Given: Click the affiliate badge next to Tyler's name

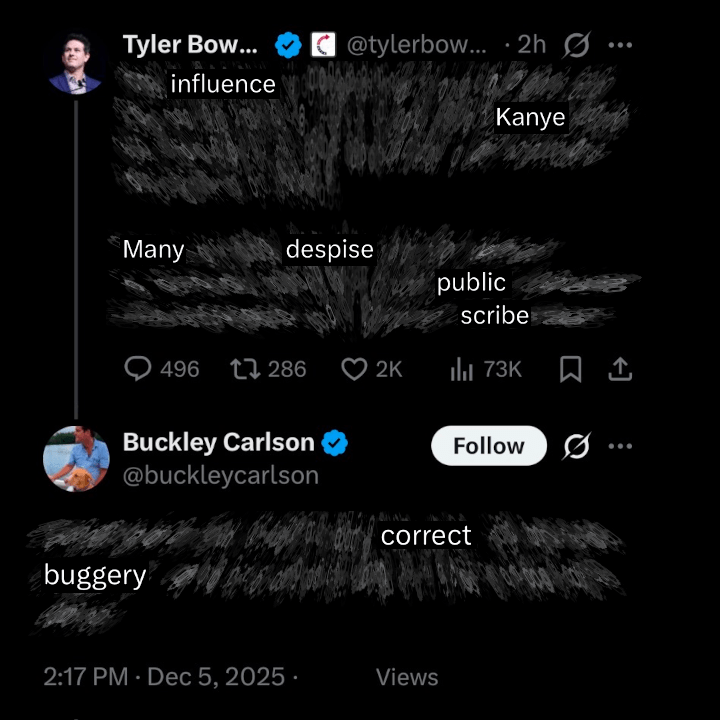Looking at the screenshot, I should coord(323,45).
